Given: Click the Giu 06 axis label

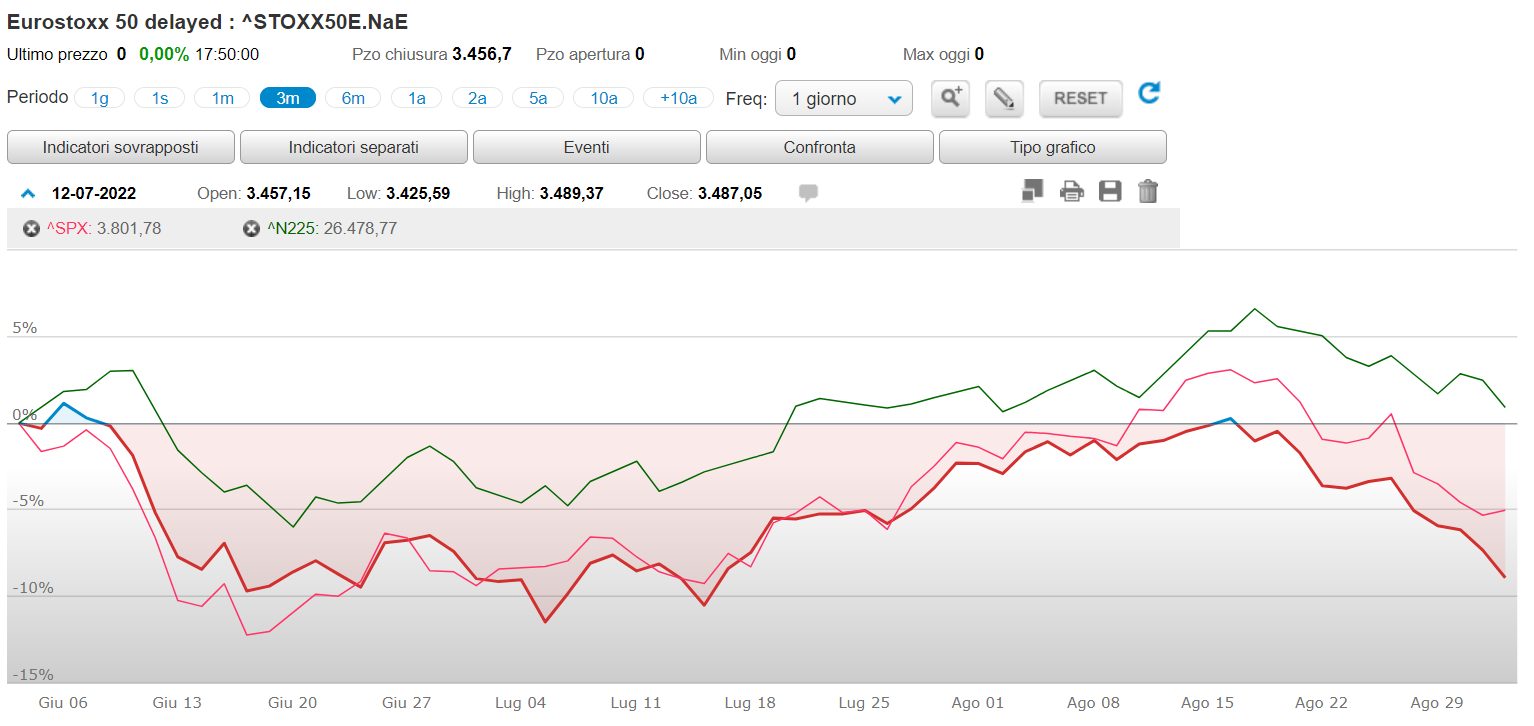Looking at the screenshot, I should click(x=63, y=703).
